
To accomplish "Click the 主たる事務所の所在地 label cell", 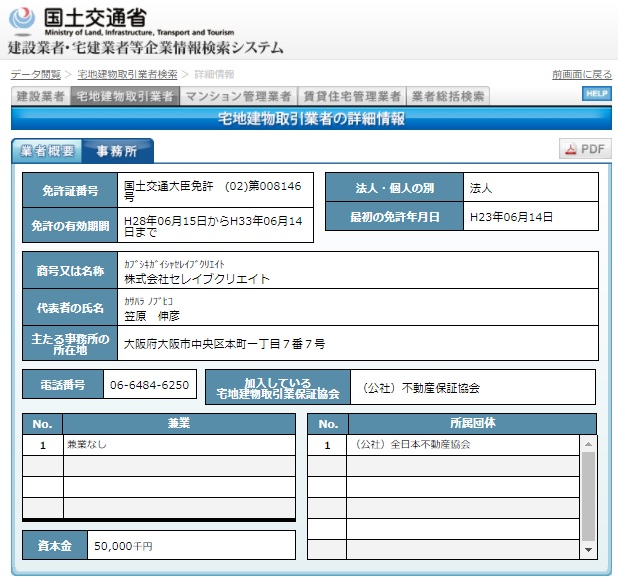I will [x=70, y=343].
